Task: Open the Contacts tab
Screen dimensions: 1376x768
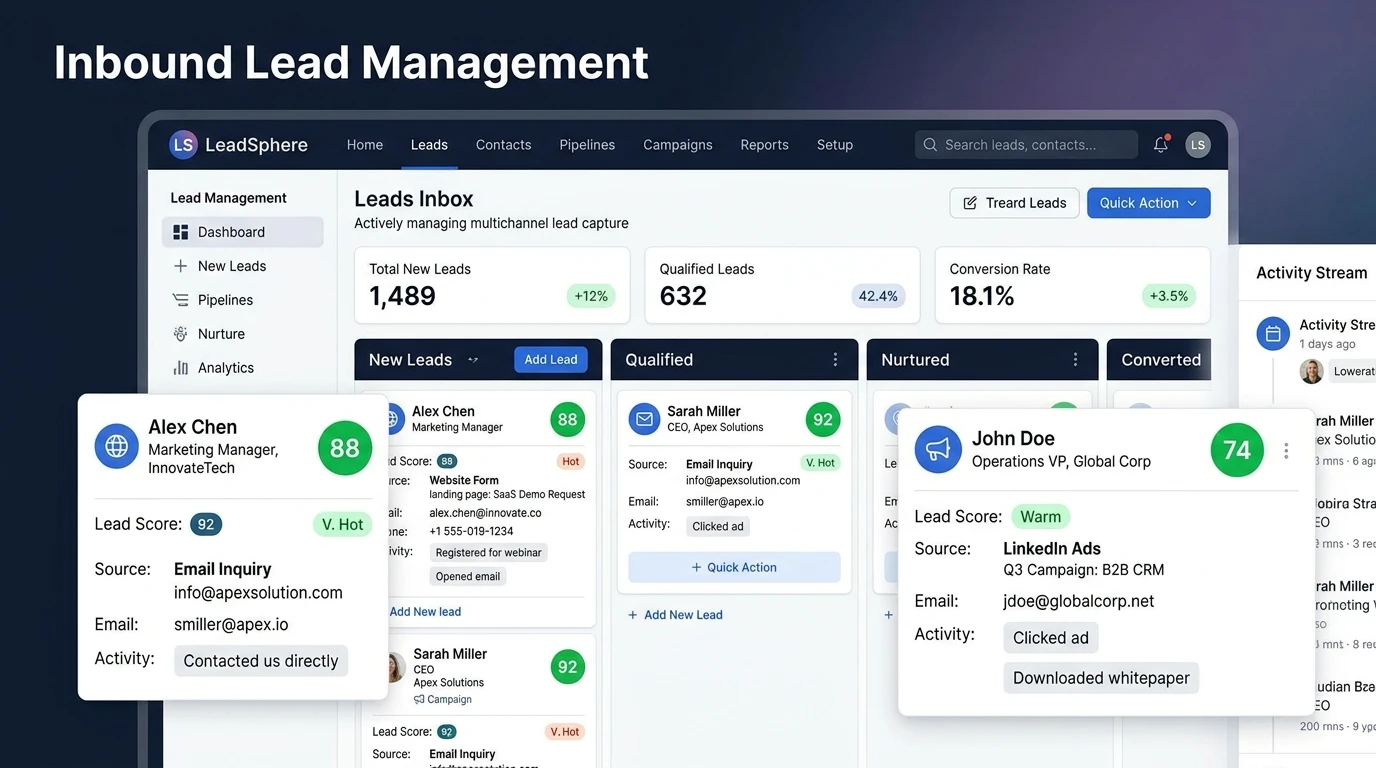Action: pyautogui.click(x=504, y=145)
